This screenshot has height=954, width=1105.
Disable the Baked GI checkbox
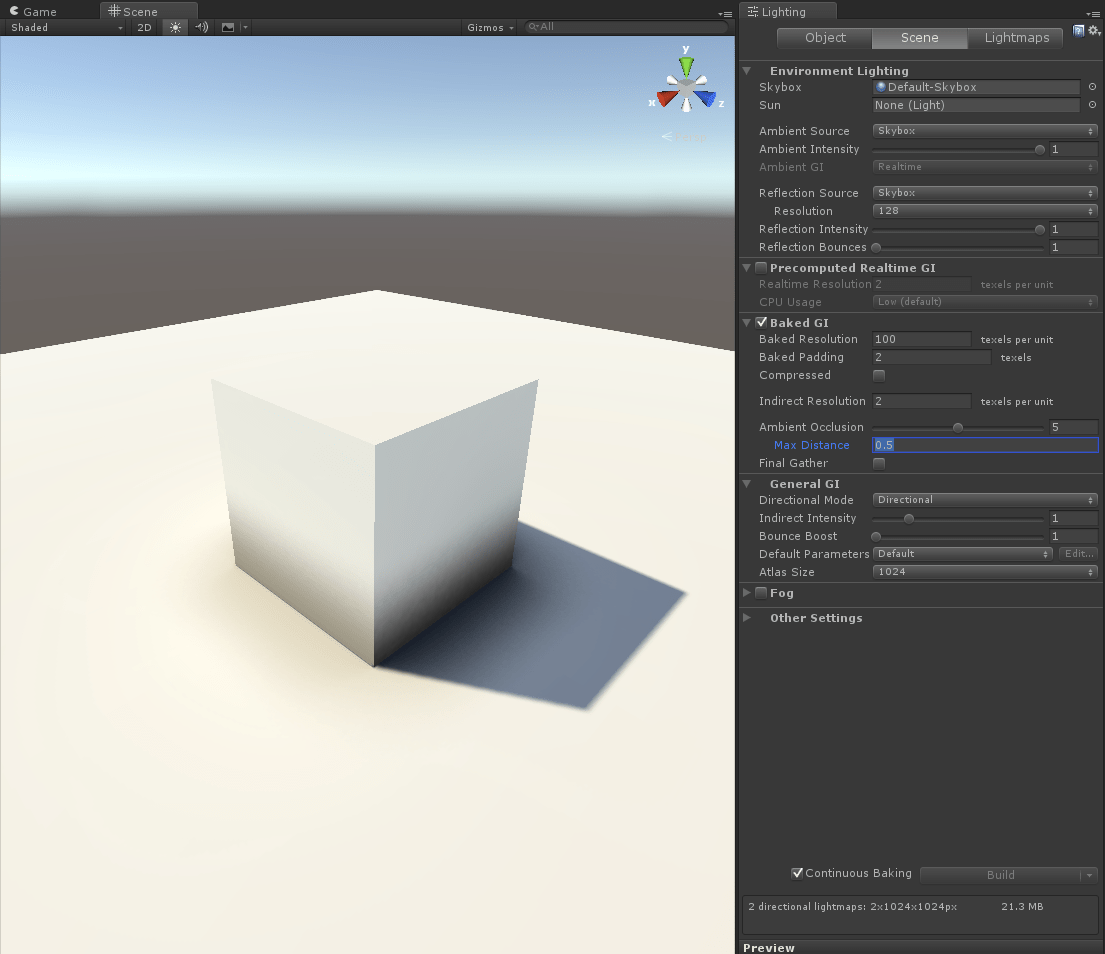(760, 322)
